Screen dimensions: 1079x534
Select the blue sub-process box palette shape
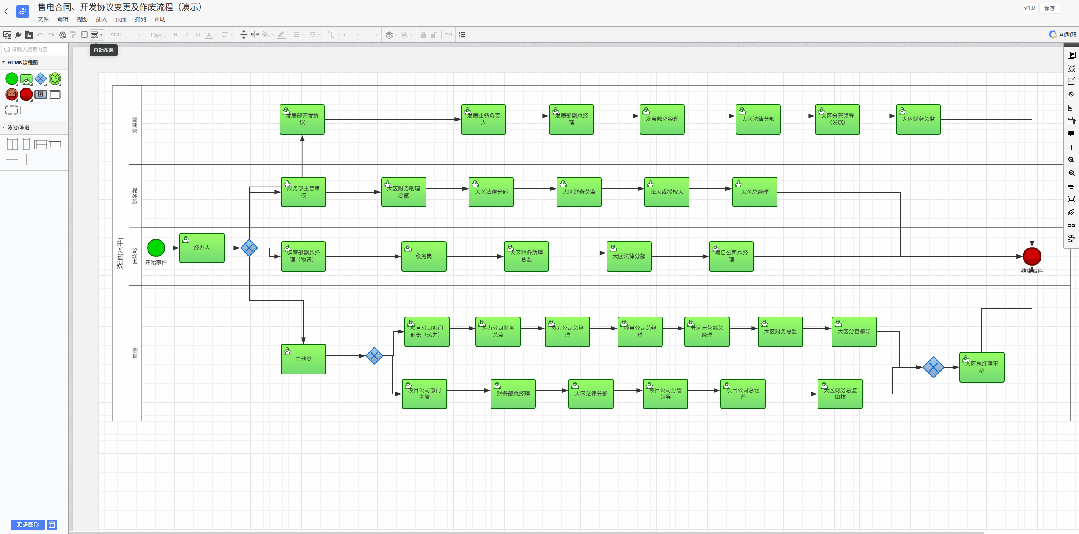41,94
